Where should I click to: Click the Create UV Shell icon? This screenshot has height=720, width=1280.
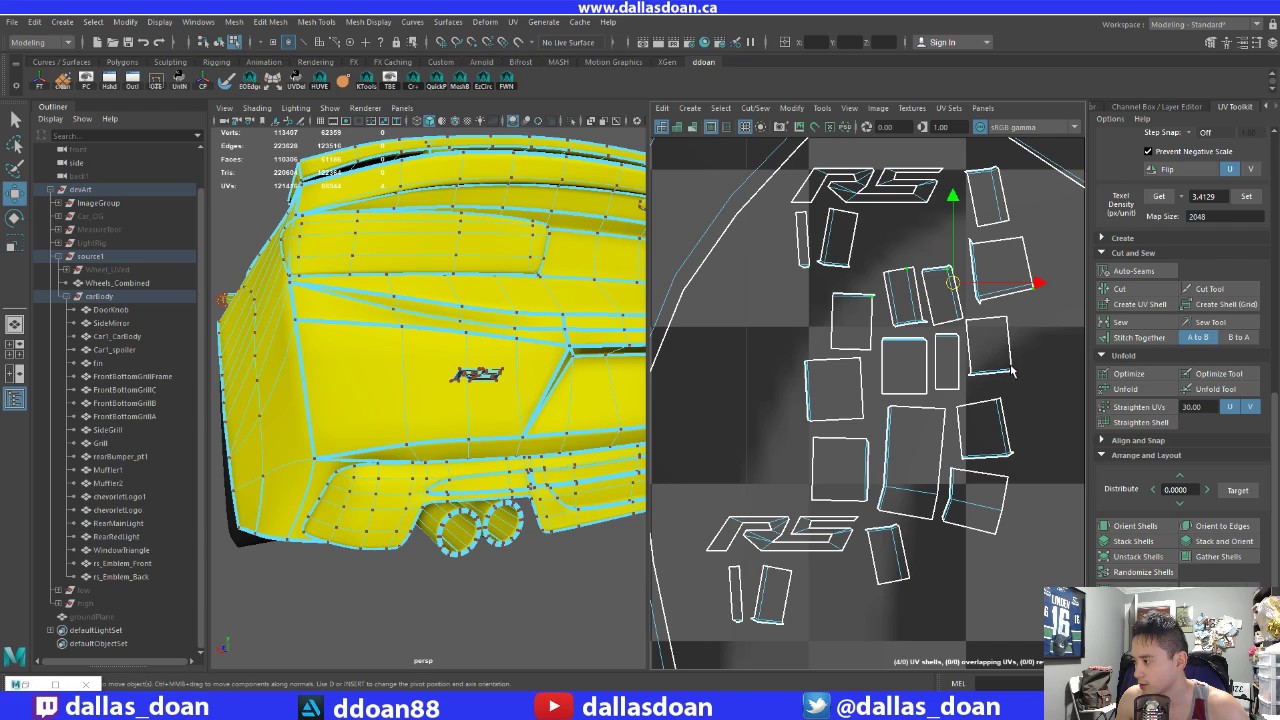pos(1104,304)
